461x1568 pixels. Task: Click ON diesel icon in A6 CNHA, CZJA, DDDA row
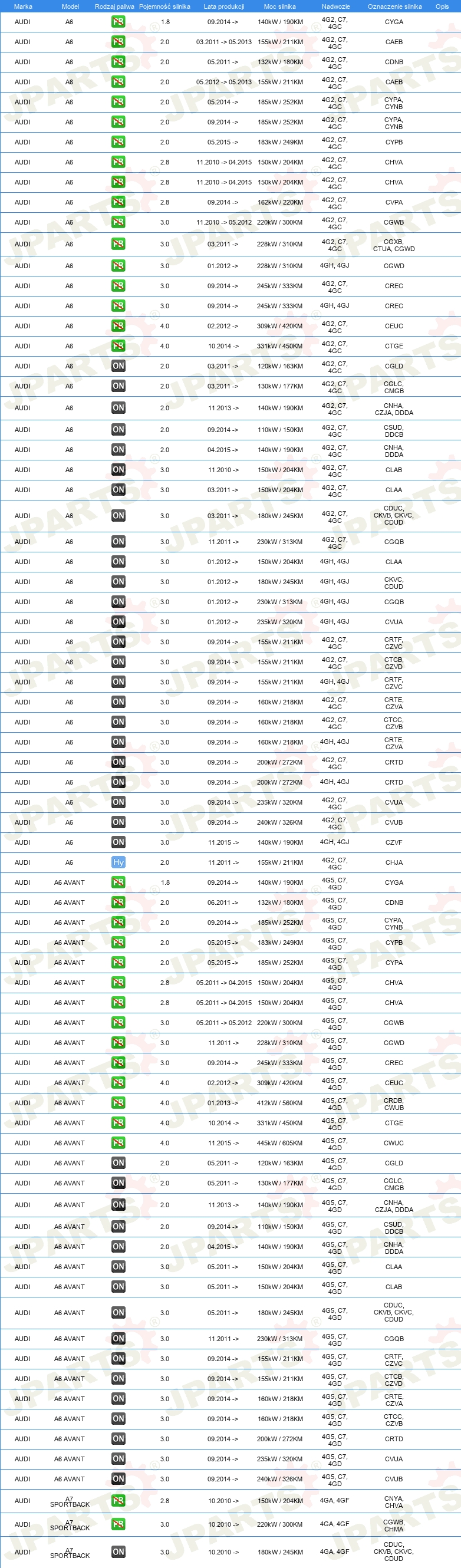click(118, 408)
